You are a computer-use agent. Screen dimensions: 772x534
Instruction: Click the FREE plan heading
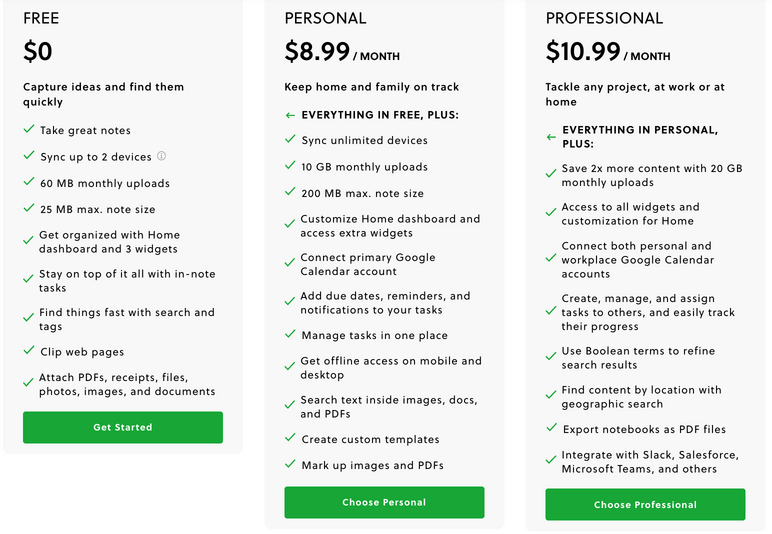point(41,18)
